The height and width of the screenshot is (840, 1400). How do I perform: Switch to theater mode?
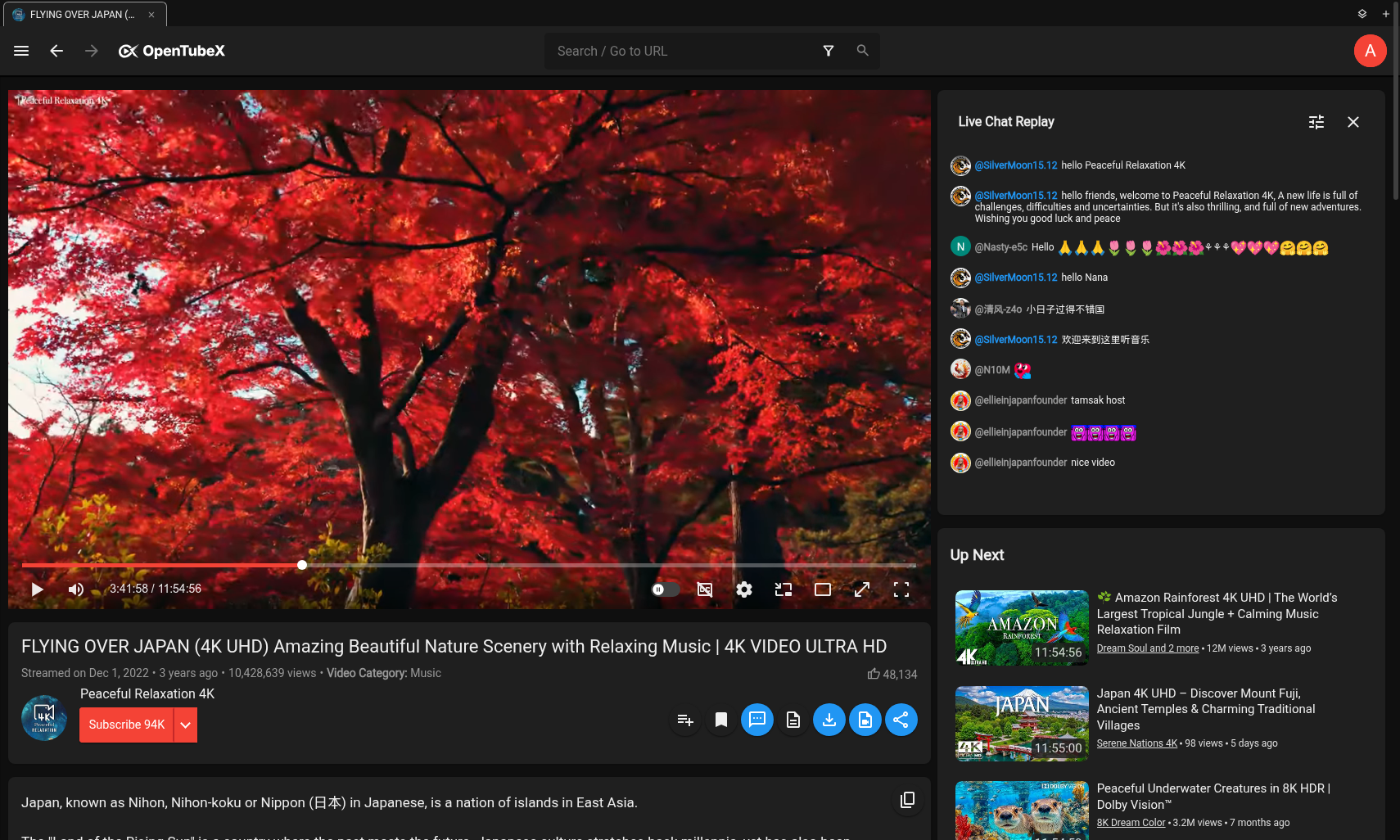point(823,589)
